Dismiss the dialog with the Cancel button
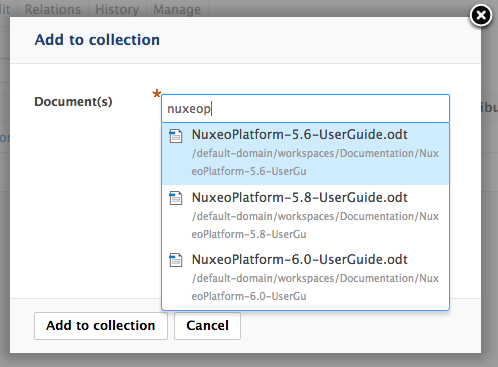Image resolution: width=498 pixels, height=367 pixels. click(207, 326)
